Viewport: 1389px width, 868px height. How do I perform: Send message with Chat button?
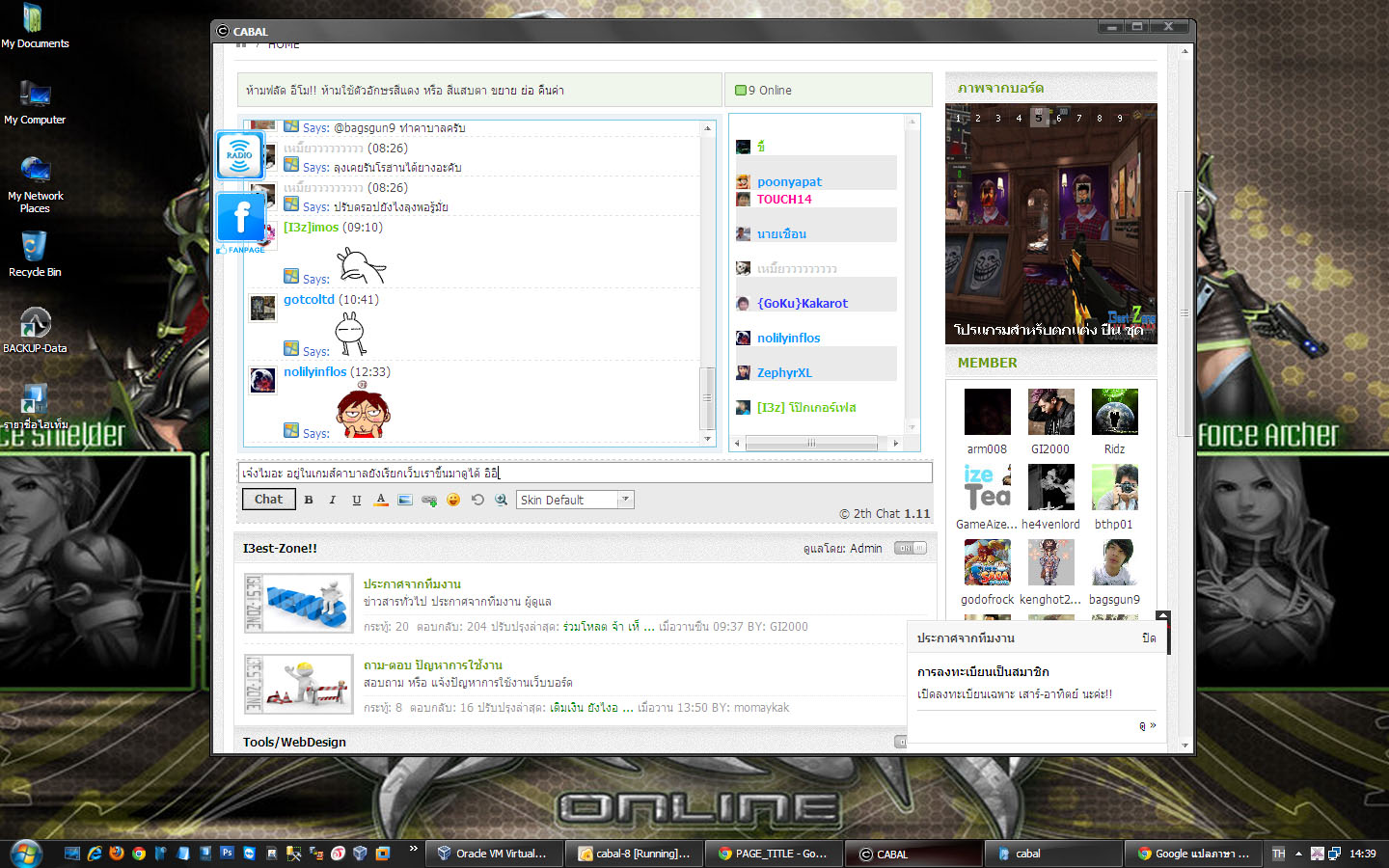268,500
